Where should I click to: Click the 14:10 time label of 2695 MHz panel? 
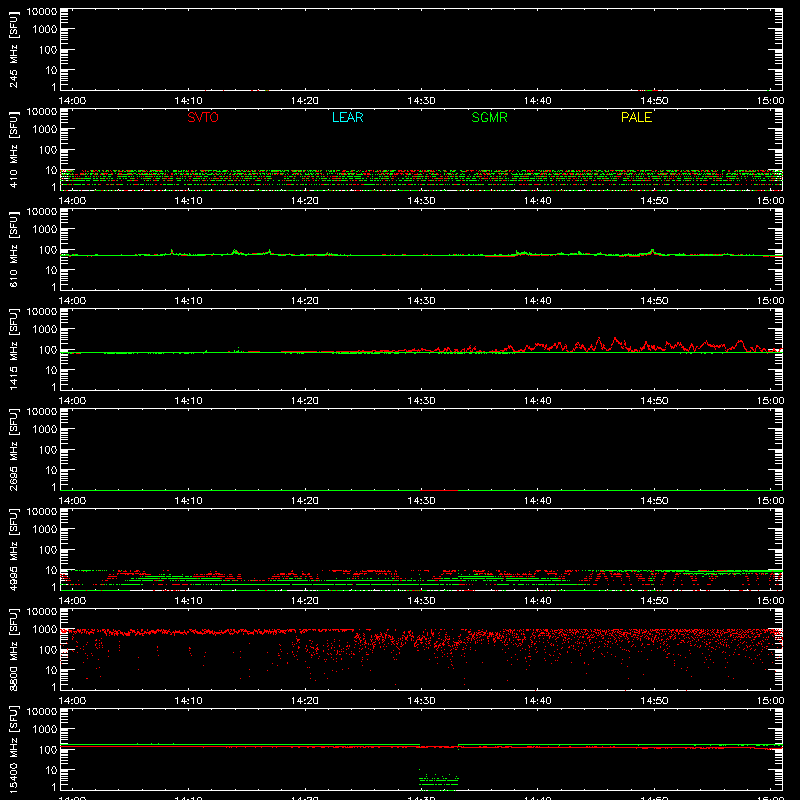click(x=188, y=501)
